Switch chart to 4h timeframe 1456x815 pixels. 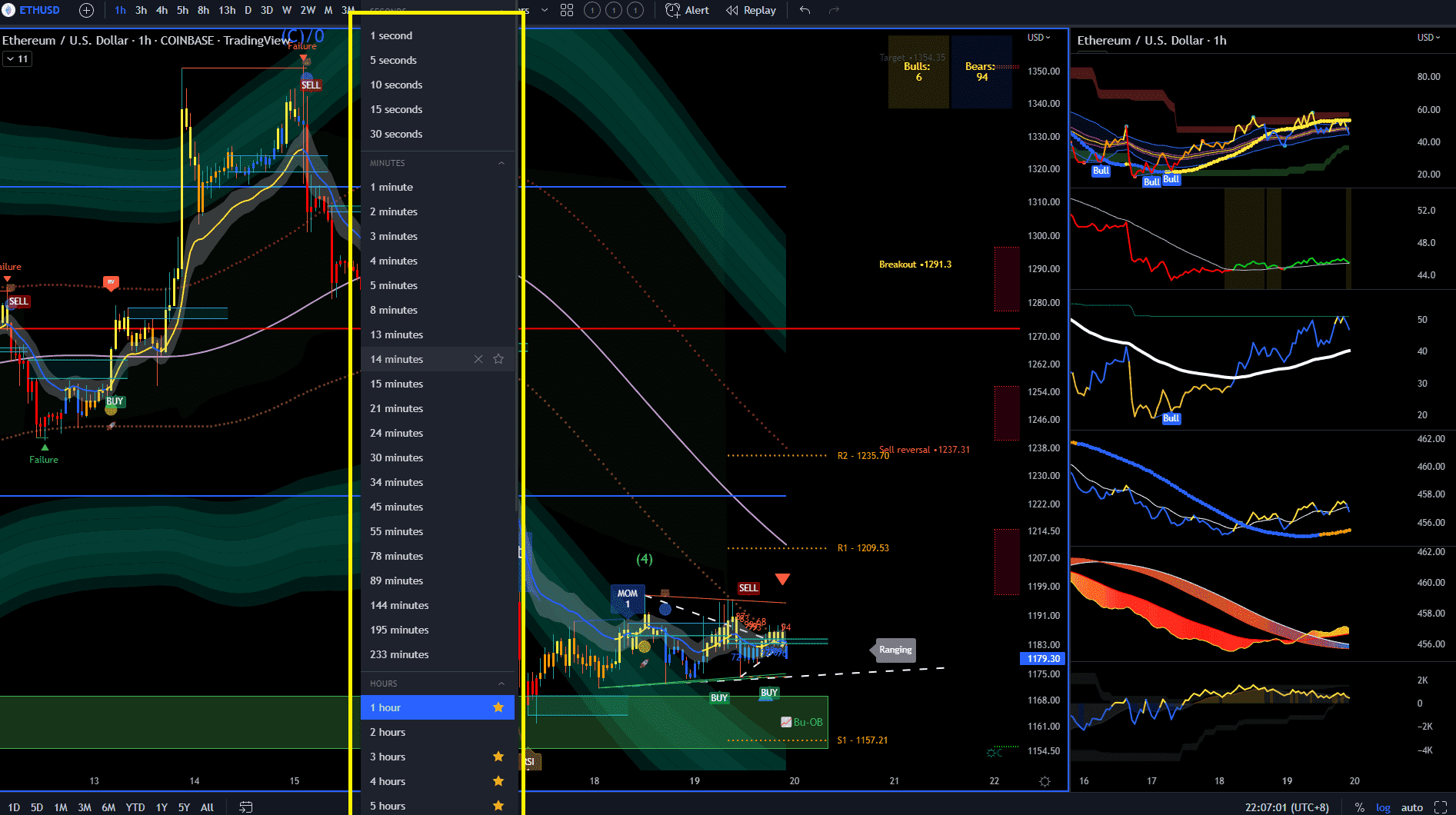[x=162, y=10]
